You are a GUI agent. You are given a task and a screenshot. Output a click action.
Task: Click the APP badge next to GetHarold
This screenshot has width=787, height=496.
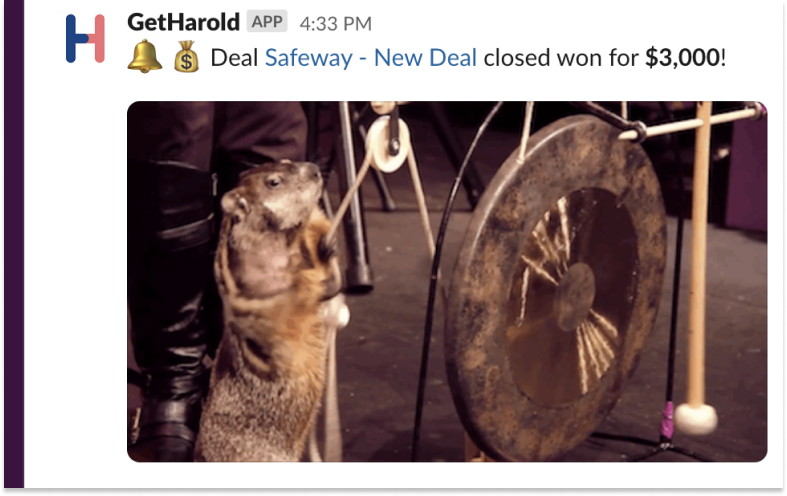point(267,22)
